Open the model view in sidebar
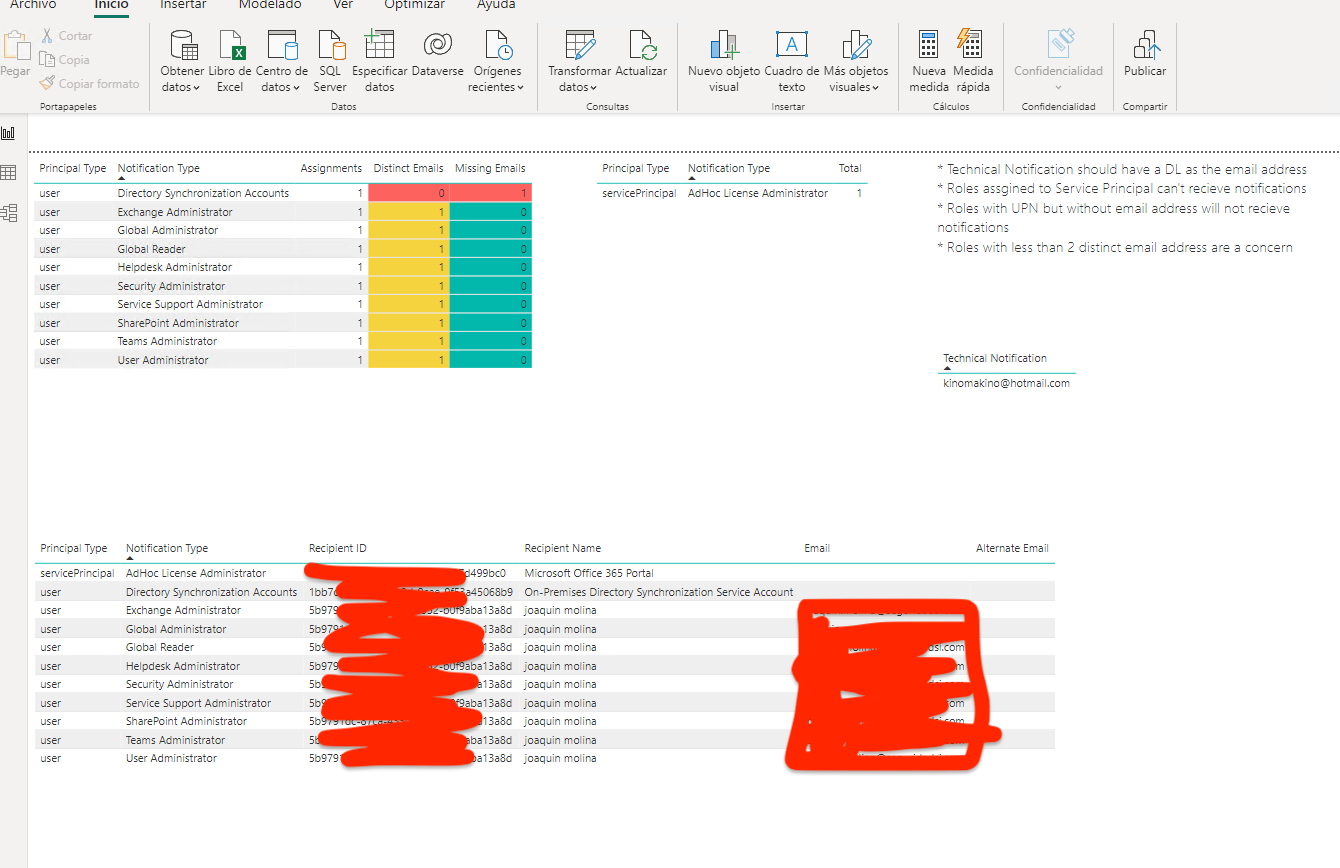The width and height of the screenshot is (1340, 868). tap(9, 212)
